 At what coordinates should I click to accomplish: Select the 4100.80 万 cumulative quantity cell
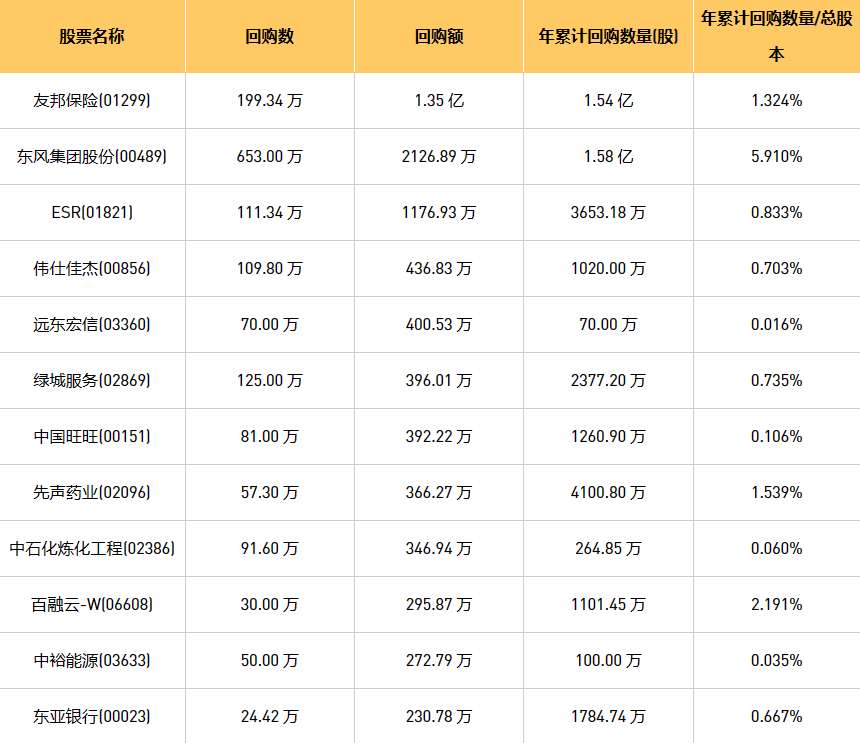pyautogui.click(x=608, y=492)
